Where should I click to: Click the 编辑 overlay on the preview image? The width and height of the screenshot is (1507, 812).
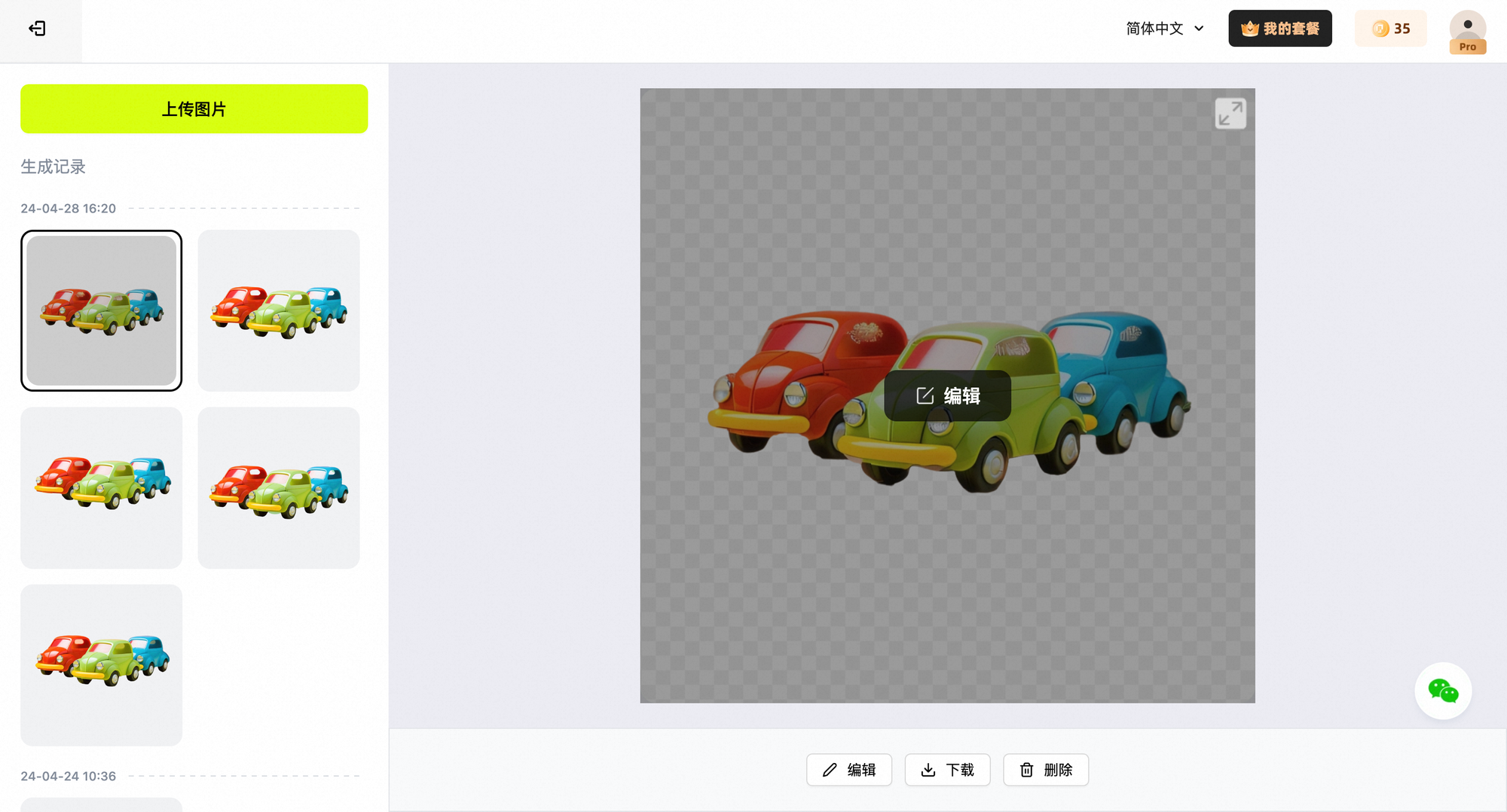pyautogui.click(x=948, y=395)
